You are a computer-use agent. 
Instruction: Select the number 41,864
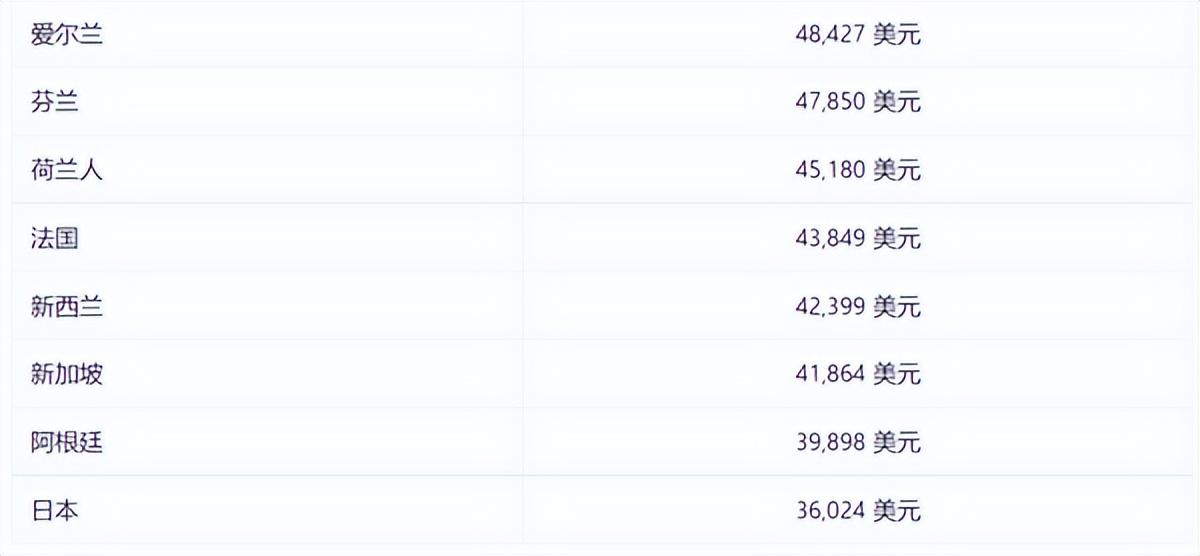click(x=830, y=374)
